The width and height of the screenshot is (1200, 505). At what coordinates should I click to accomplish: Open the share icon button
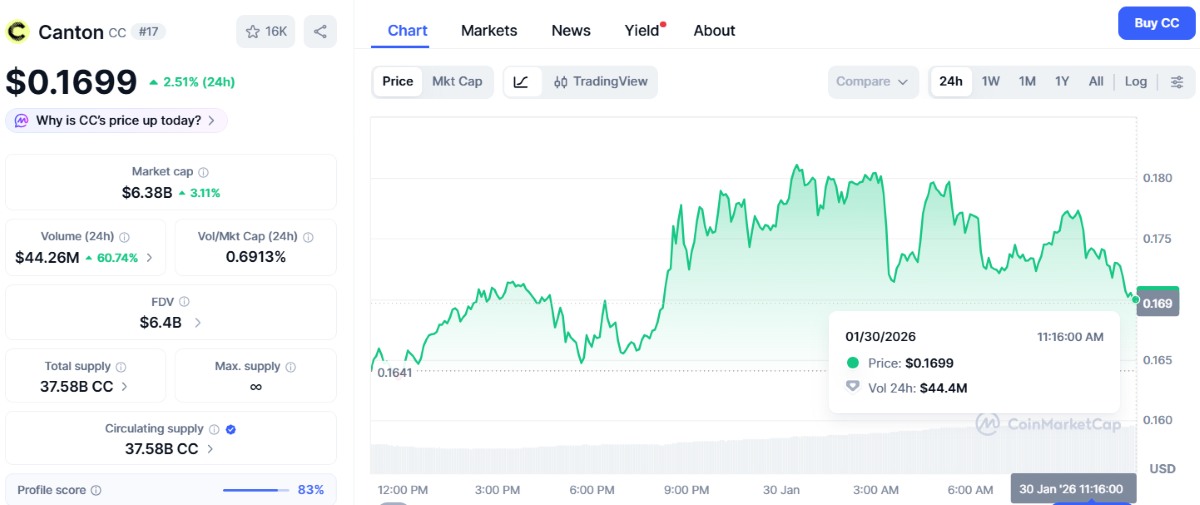[x=320, y=31]
